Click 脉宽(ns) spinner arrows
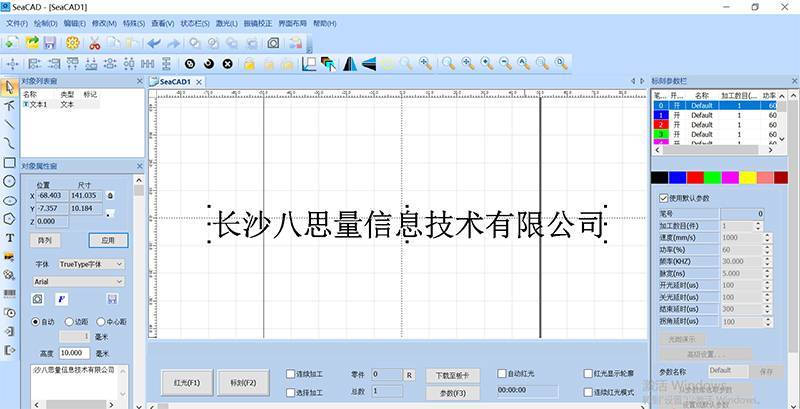This screenshot has width=800, height=409. (767, 273)
